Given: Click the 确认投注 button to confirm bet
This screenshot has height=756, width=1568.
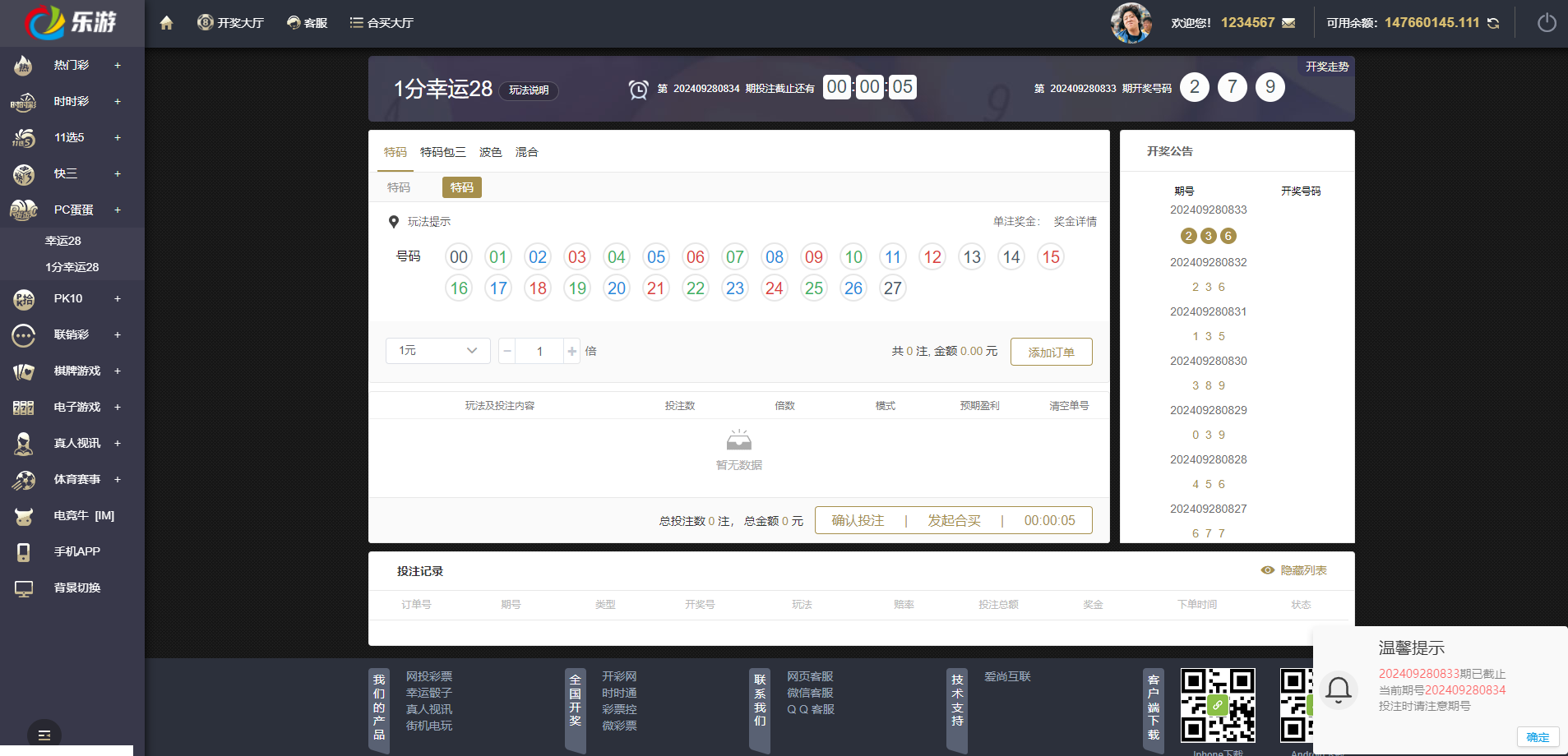Looking at the screenshot, I should 858,519.
